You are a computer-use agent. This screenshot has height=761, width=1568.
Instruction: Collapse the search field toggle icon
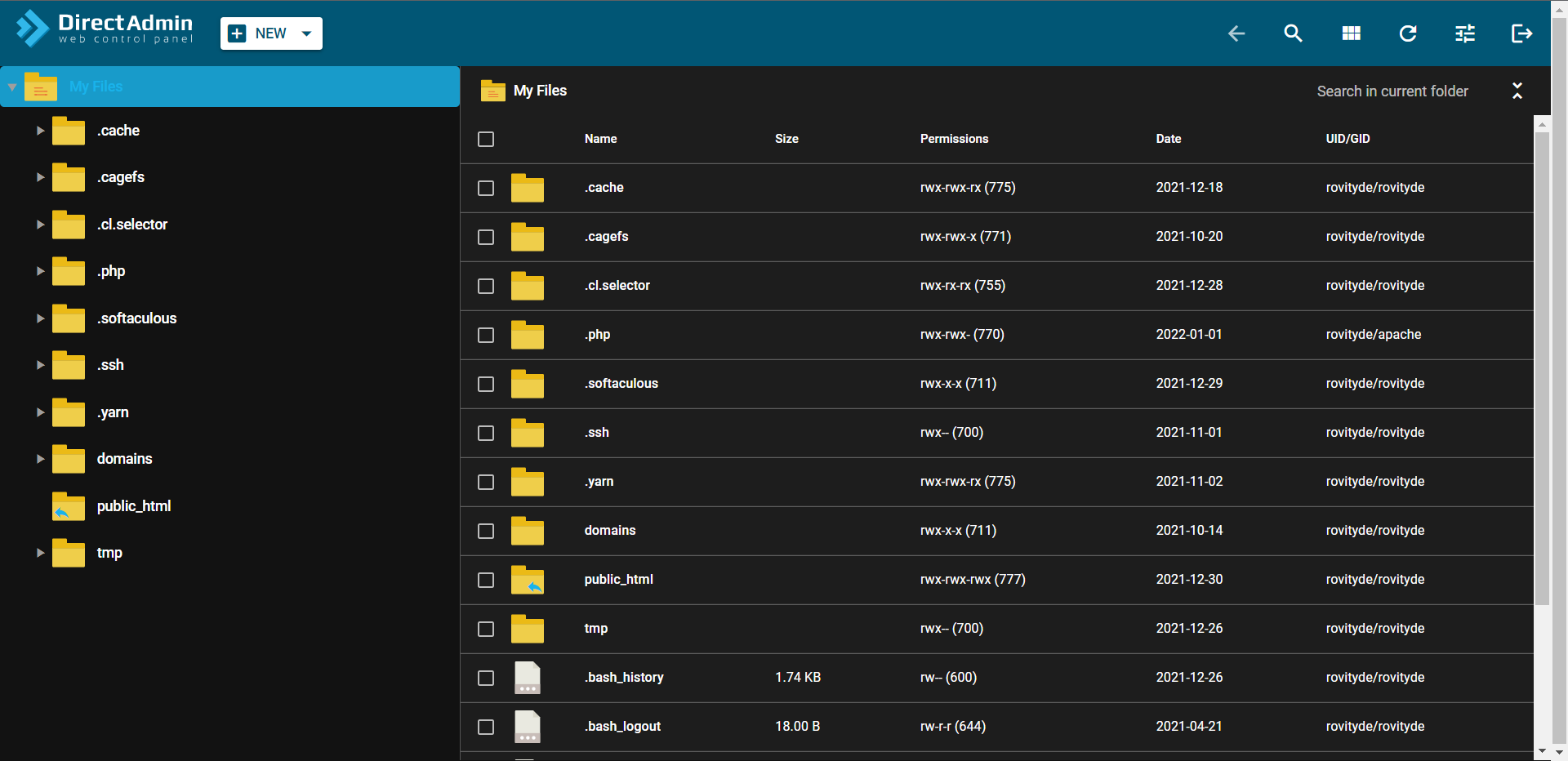click(1517, 91)
